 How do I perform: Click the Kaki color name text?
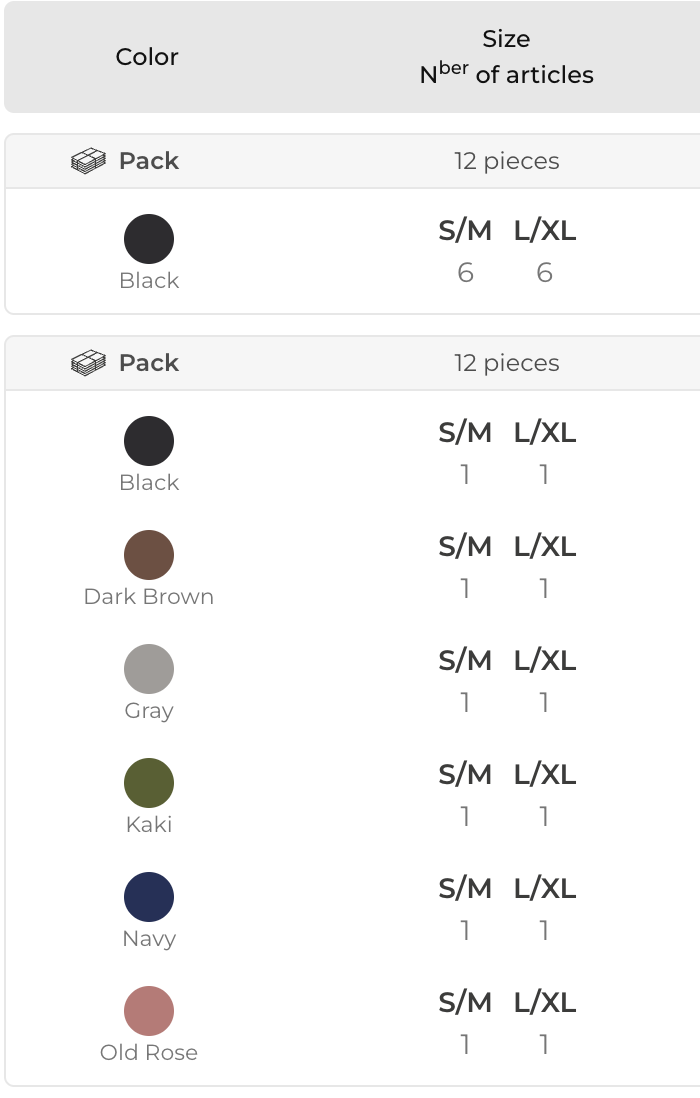(x=149, y=825)
